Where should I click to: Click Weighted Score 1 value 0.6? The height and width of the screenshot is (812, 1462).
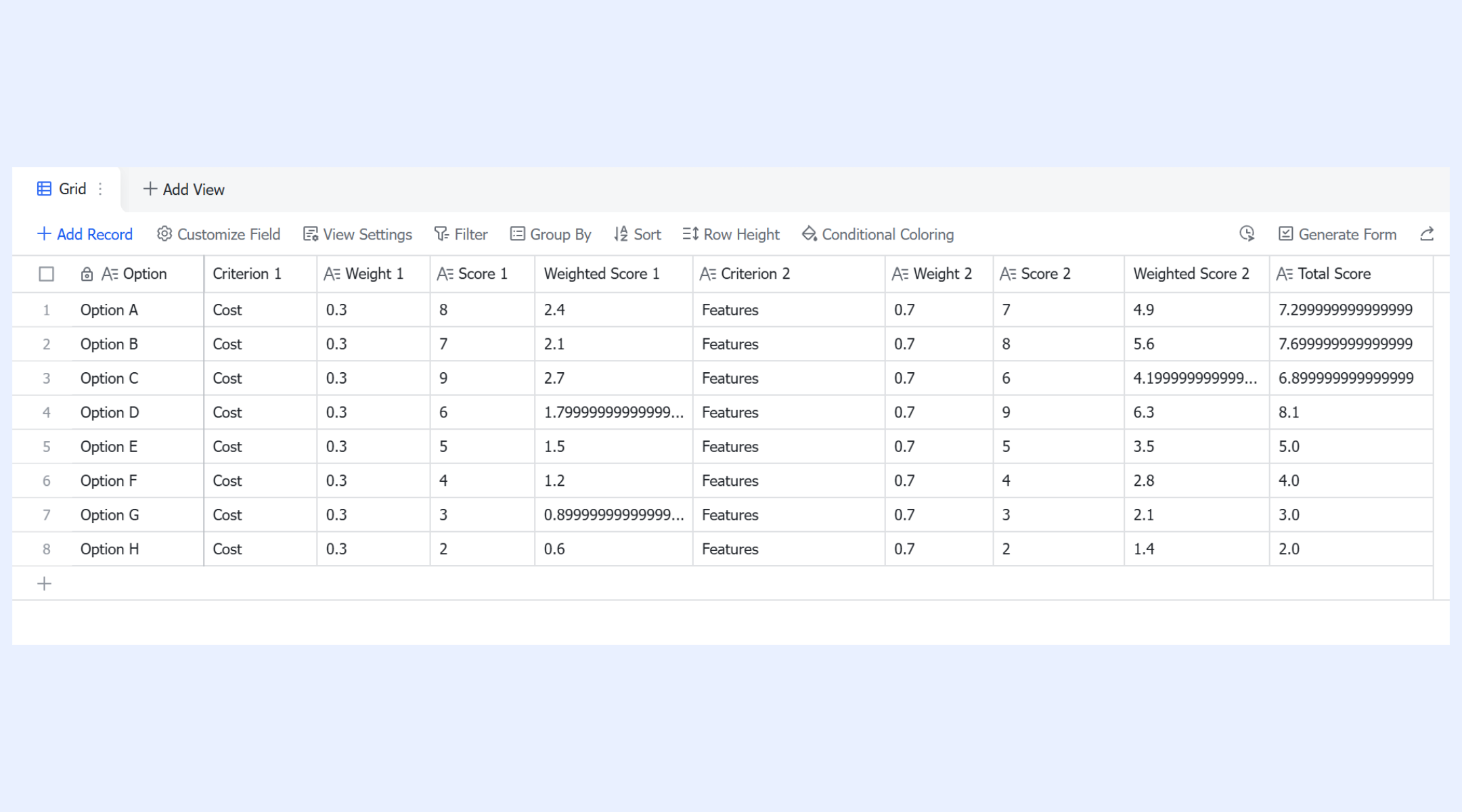click(x=614, y=549)
